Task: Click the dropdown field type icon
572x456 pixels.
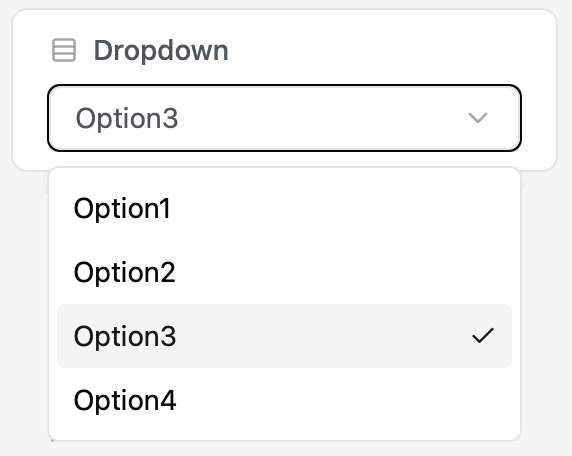Action: point(64,50)
